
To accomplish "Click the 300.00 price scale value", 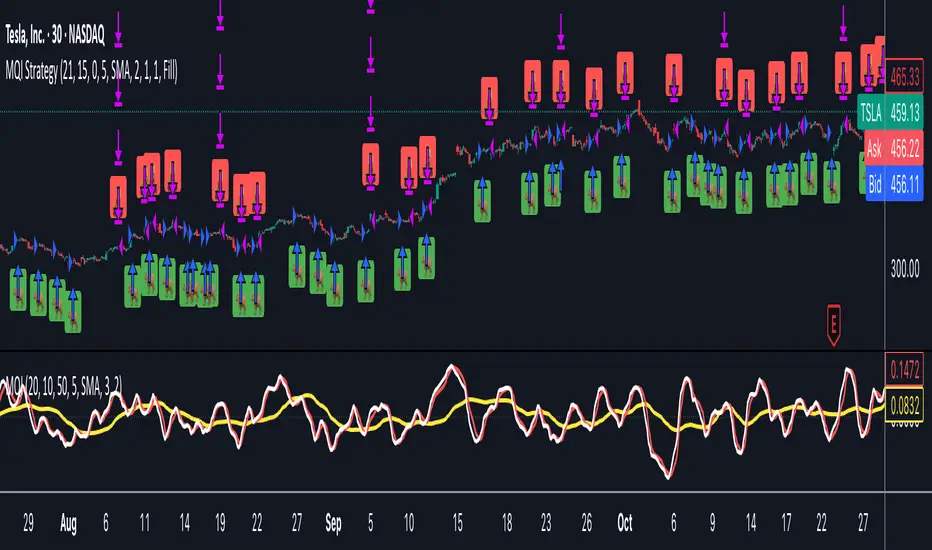I will [x=905, y=269].
